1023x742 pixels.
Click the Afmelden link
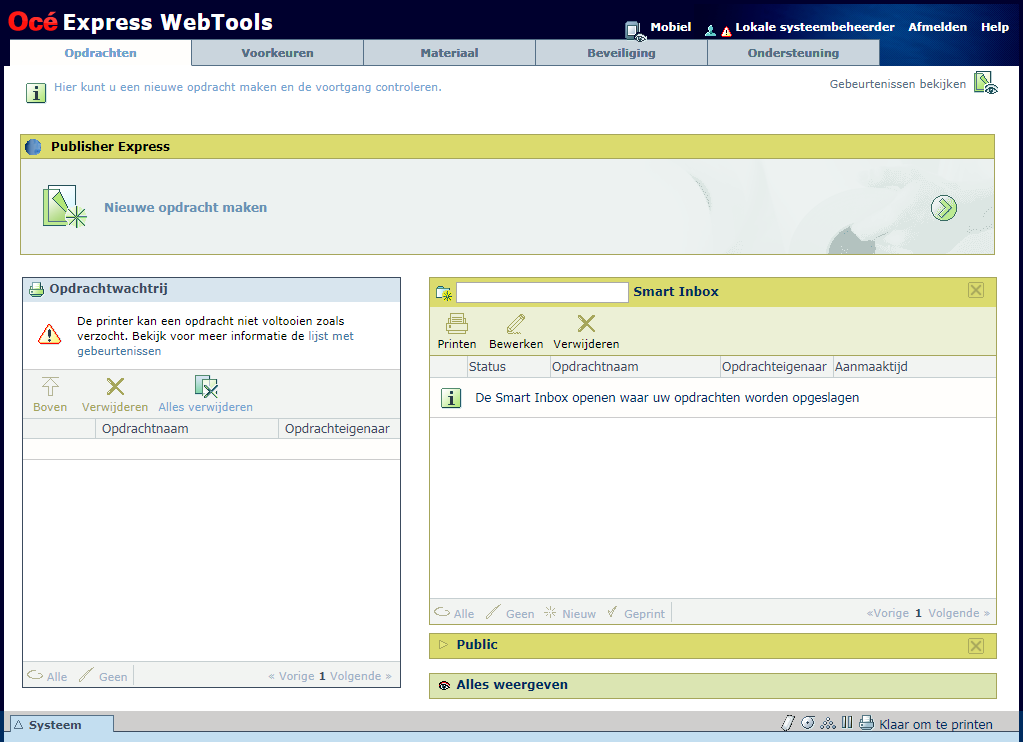(x=938, y=27)
